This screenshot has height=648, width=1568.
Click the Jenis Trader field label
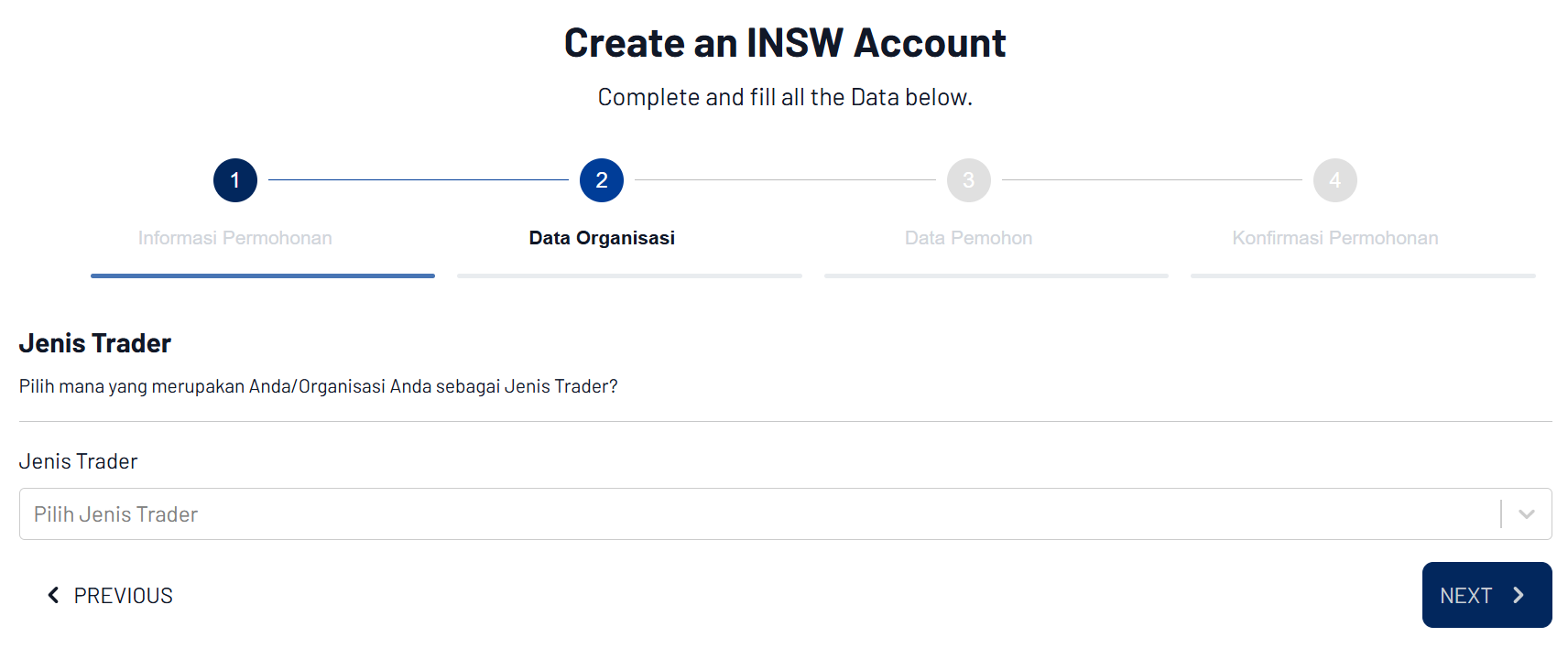tap(78, 461)
